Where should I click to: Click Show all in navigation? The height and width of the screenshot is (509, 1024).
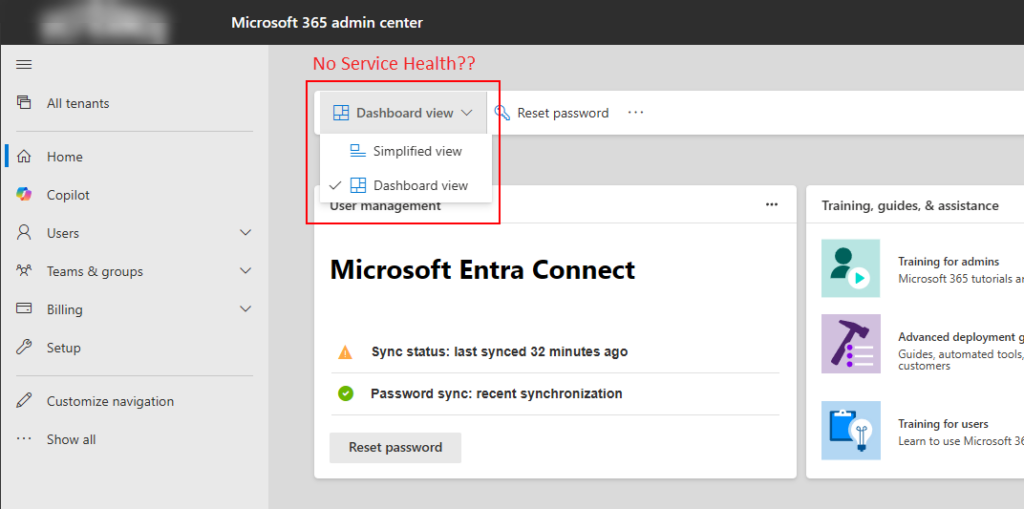coord(71,439)
